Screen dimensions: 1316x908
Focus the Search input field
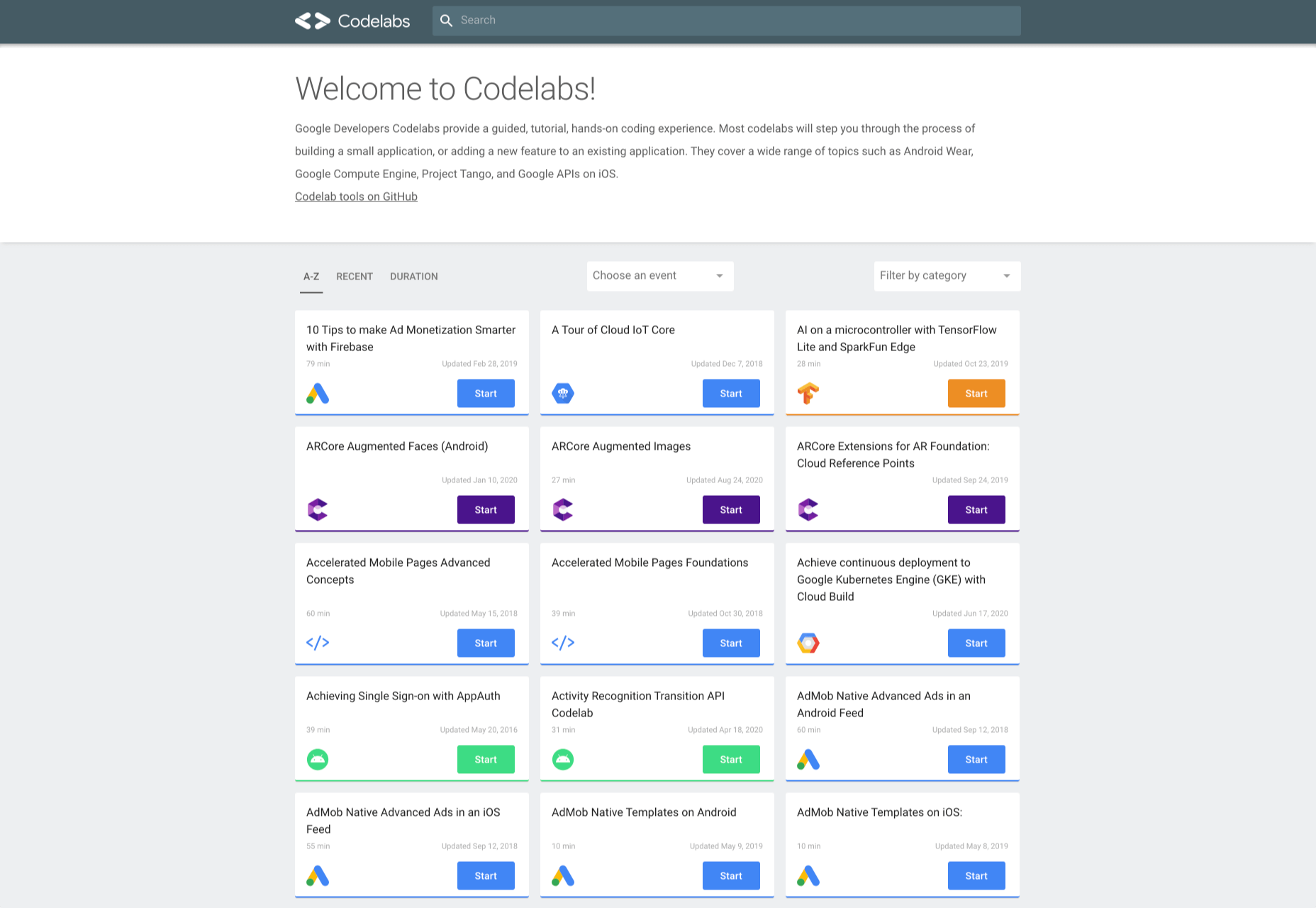pos(737,21)
